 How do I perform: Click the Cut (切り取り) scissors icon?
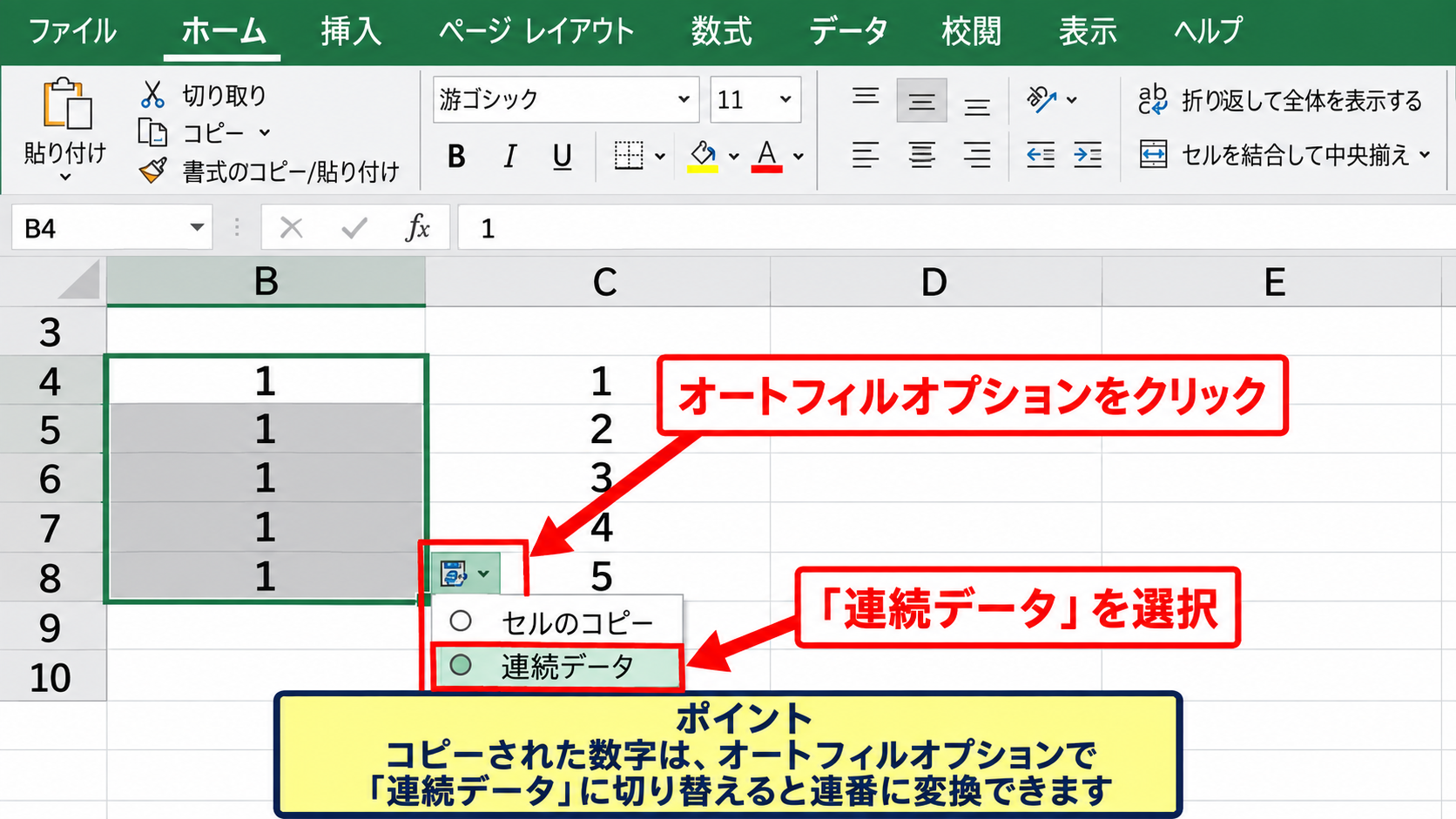[152, 94]
